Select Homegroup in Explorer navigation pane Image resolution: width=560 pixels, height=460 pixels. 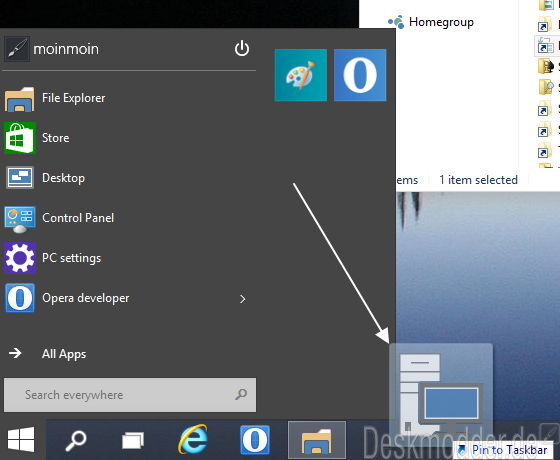(x=431, y=22)
